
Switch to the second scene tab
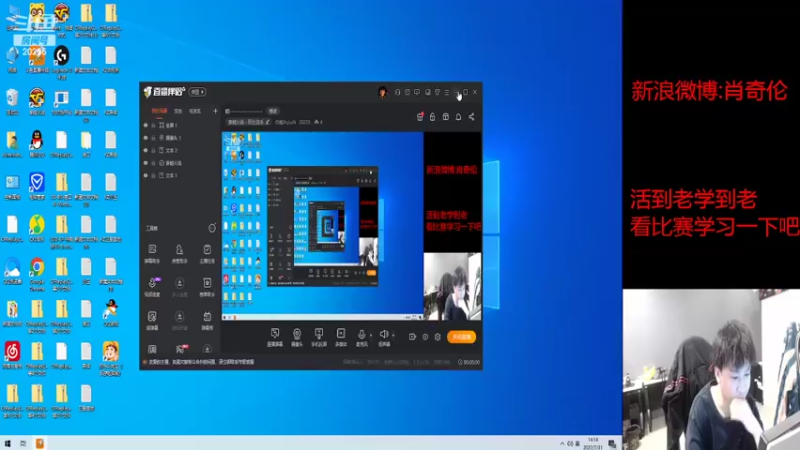pos(178,111)
